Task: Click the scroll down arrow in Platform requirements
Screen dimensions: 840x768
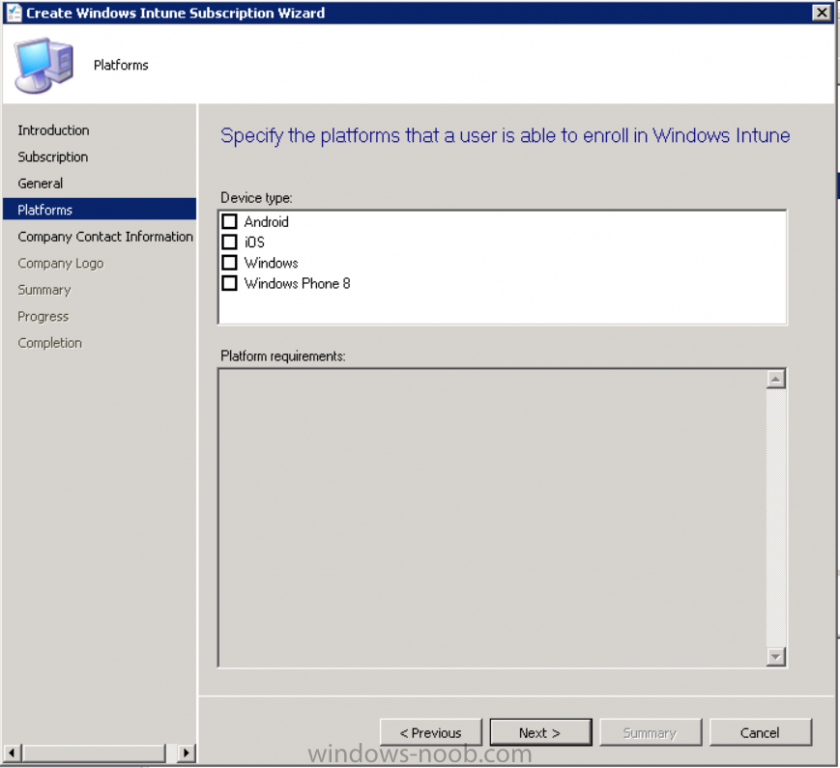Action: [x=775, y=656]
